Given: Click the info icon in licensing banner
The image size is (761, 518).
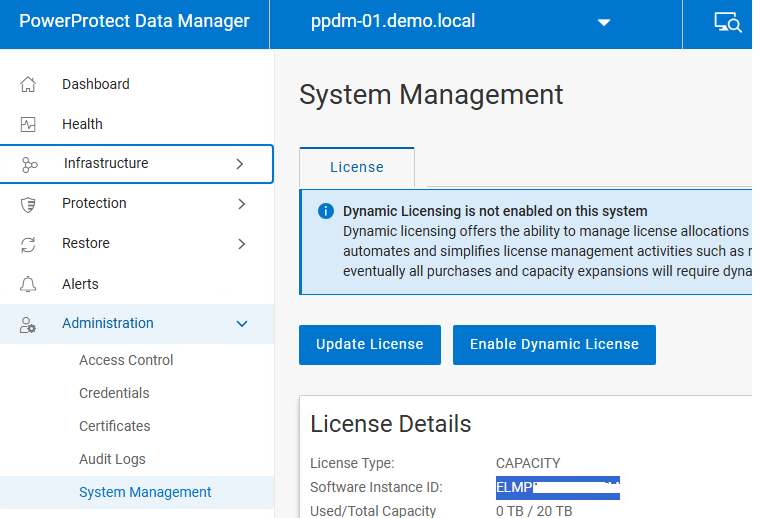Looking at the screenshot, I should [326, 211].
